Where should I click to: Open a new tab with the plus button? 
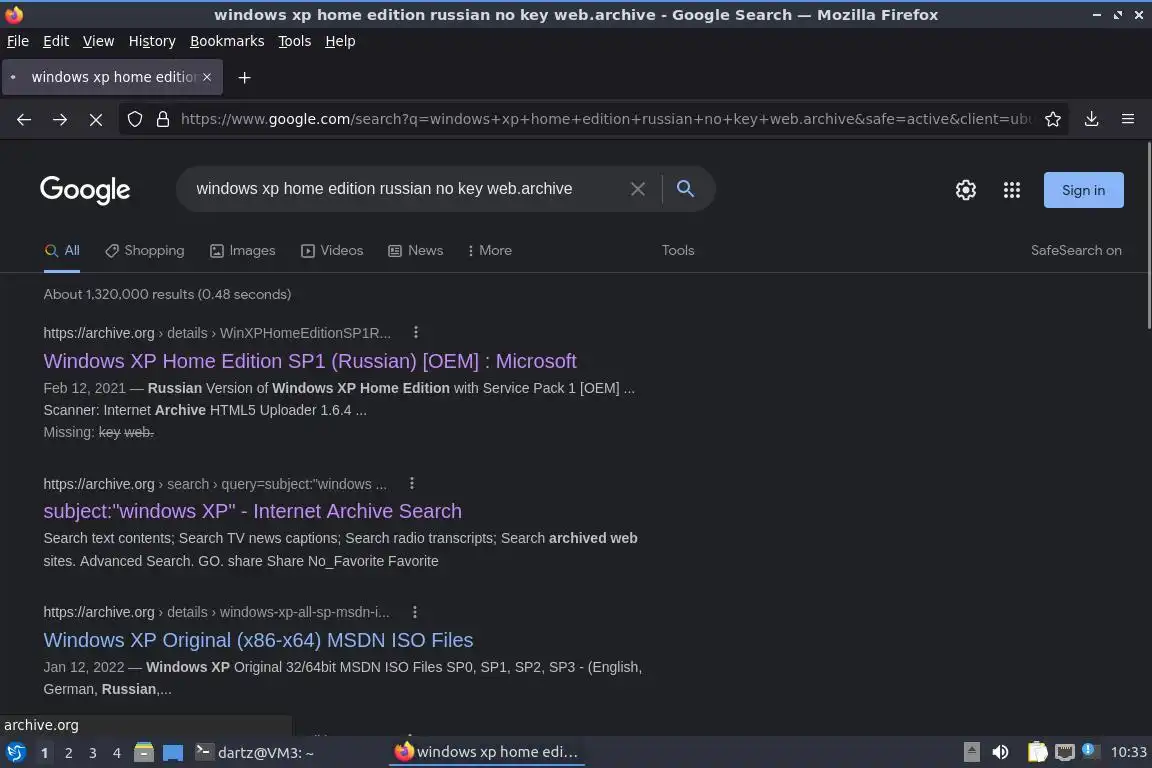pos(245,77)
